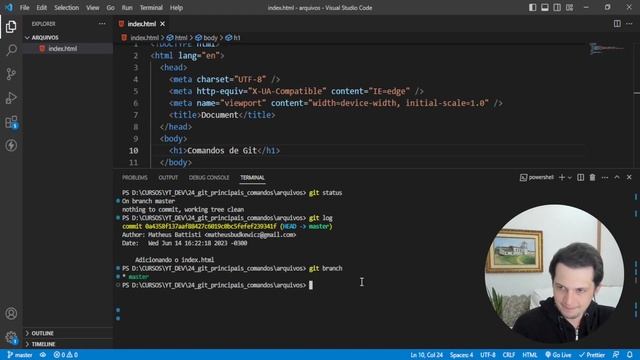Screen dimensions: 640x360
Task: Select language mode HTML in status bar
Action: pos(530,355)
